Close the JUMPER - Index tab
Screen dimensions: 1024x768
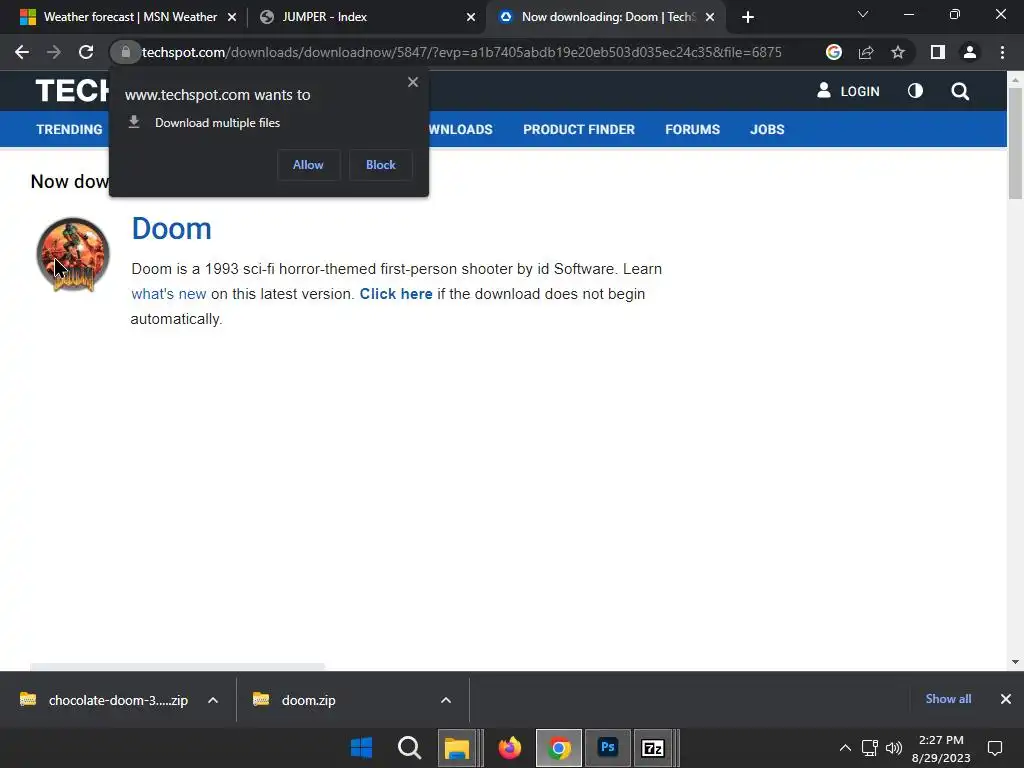(471, 17)
